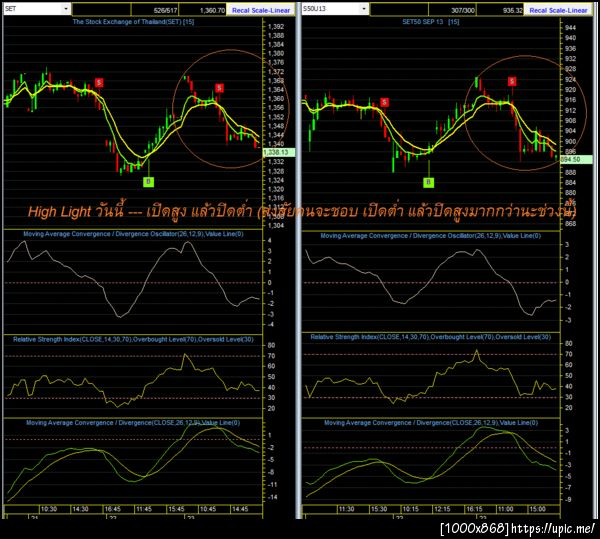Screen dimensions: 600x539
Task: Click the SET symbol input field
Action: coord(33,8)
